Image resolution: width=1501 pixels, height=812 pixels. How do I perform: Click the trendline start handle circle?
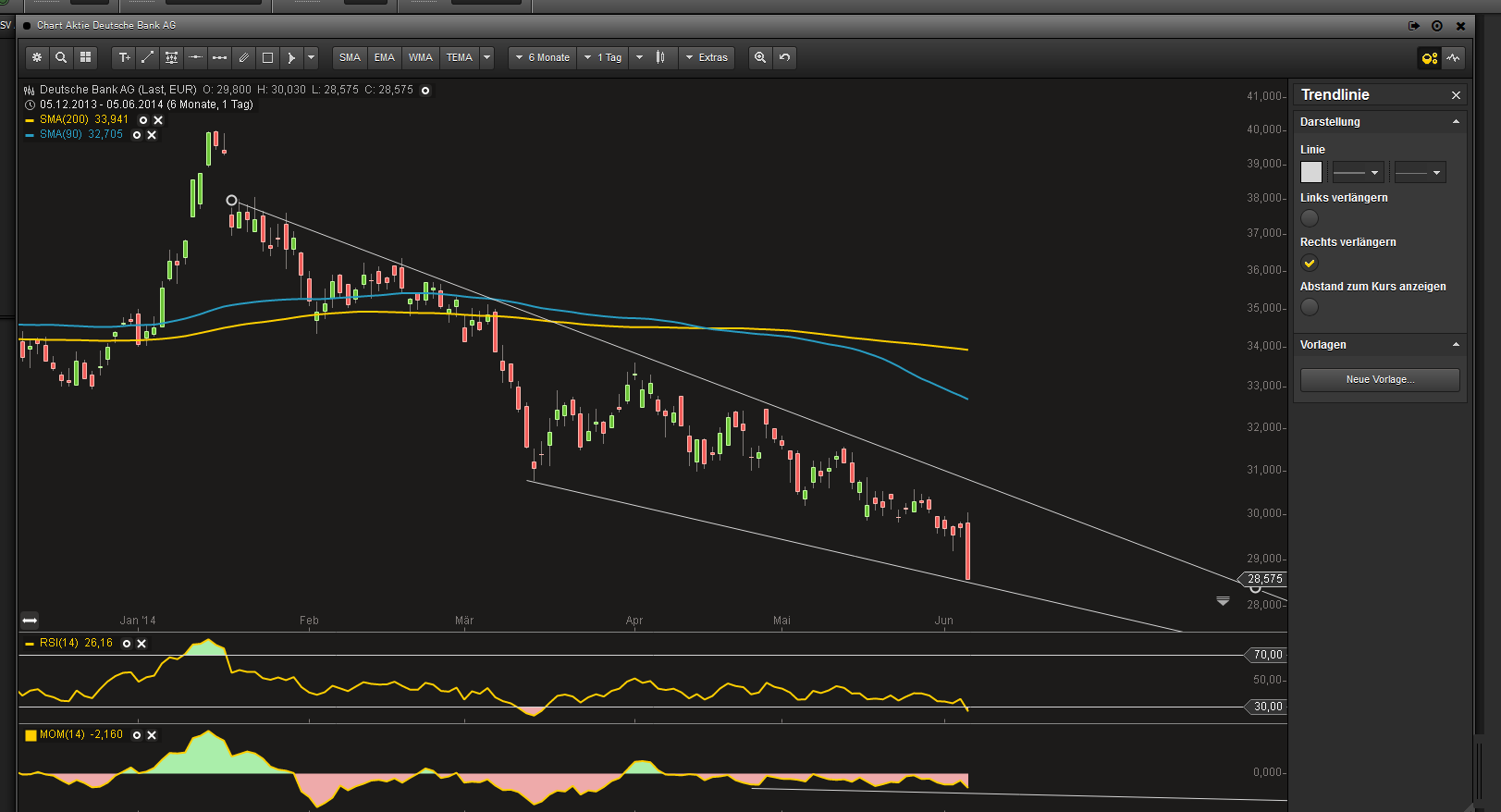(x=232, y=201)
